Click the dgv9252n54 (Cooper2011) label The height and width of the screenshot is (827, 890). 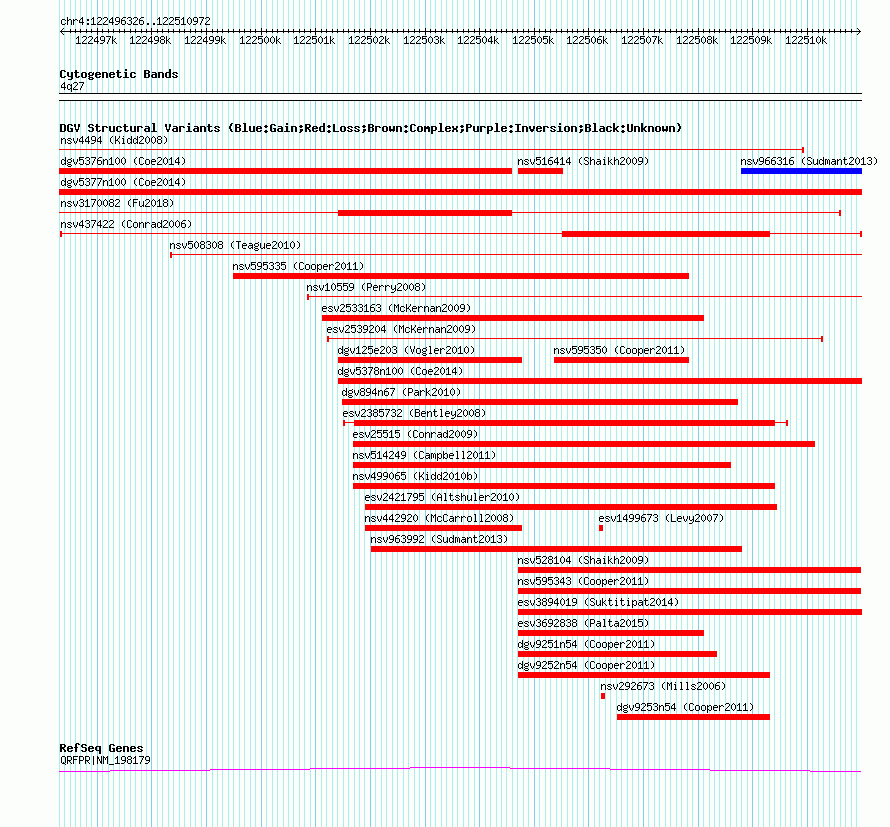pos(586,665)
